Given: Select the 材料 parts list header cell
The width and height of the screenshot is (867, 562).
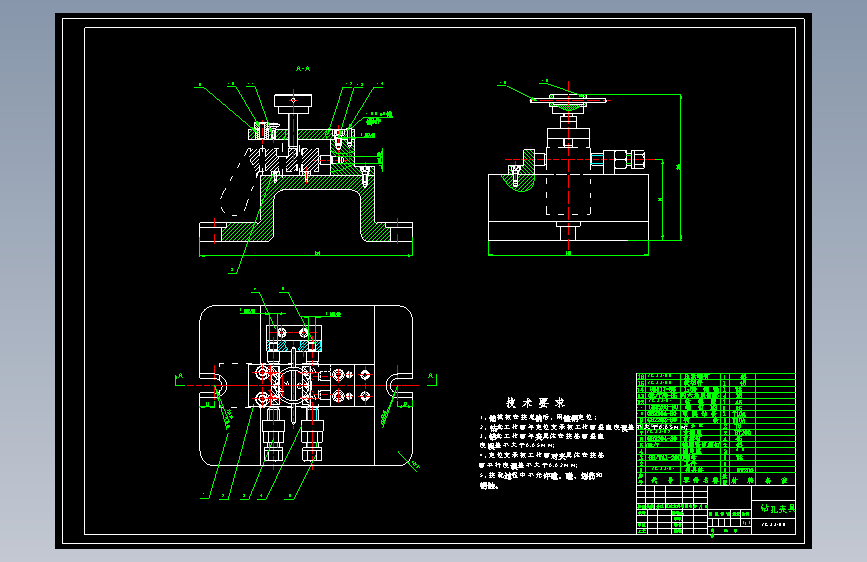Looking at the screenshot, I should pos(743,480).
